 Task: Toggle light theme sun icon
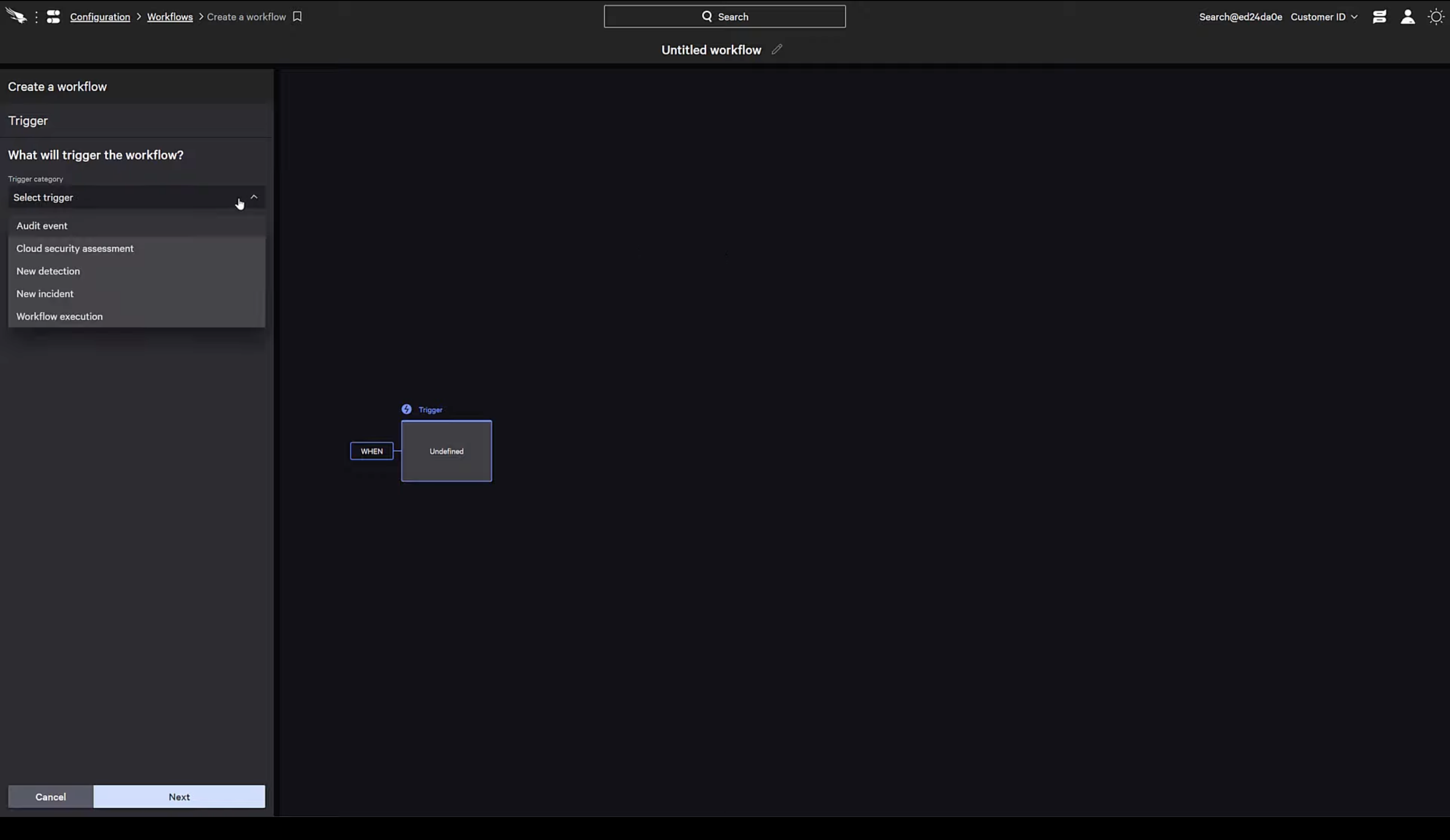point(1436,17)
